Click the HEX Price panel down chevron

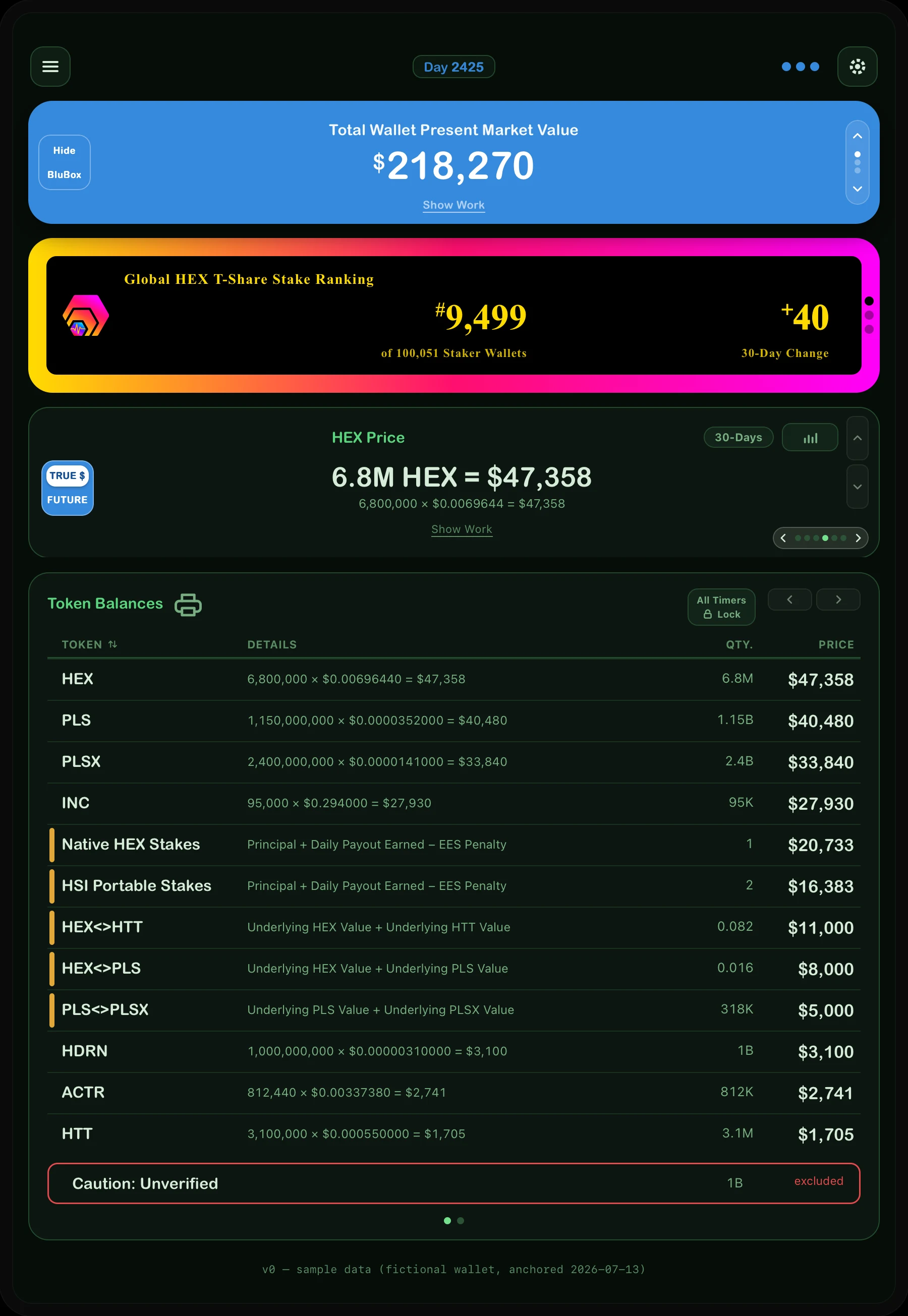[857, 487]
